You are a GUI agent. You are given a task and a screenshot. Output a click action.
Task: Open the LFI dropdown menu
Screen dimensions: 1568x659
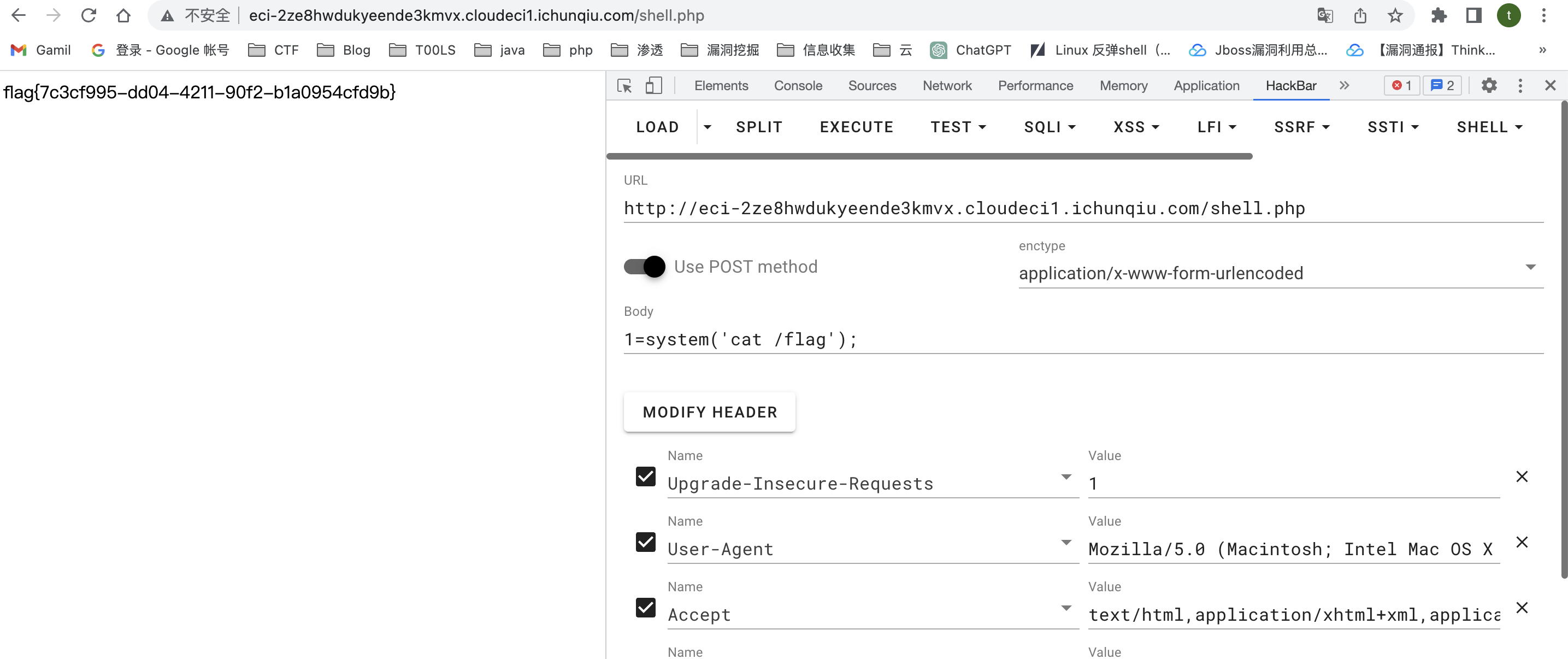(x=1216, y=127)
